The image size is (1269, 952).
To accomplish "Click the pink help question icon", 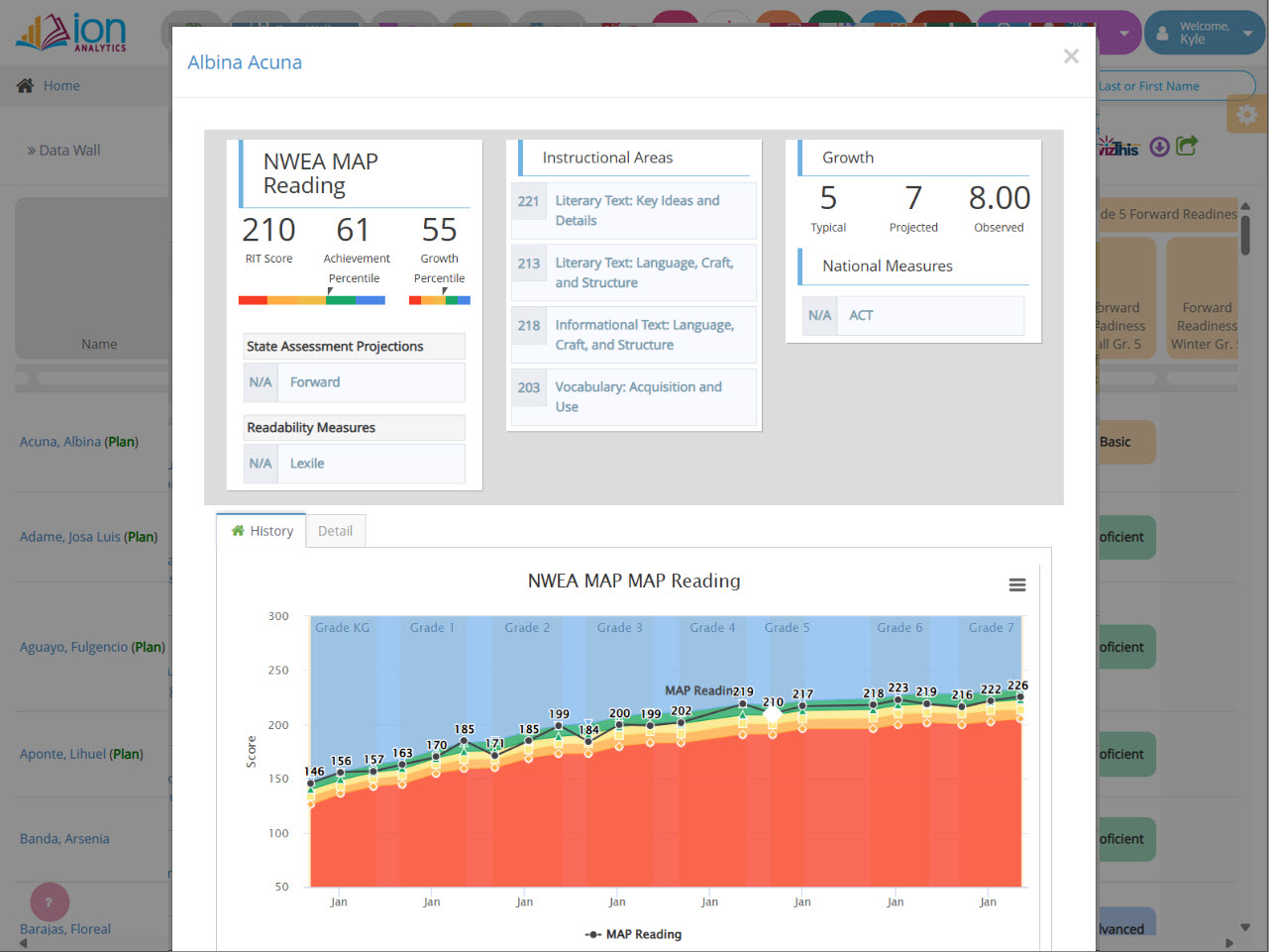I will click(50, 901).
